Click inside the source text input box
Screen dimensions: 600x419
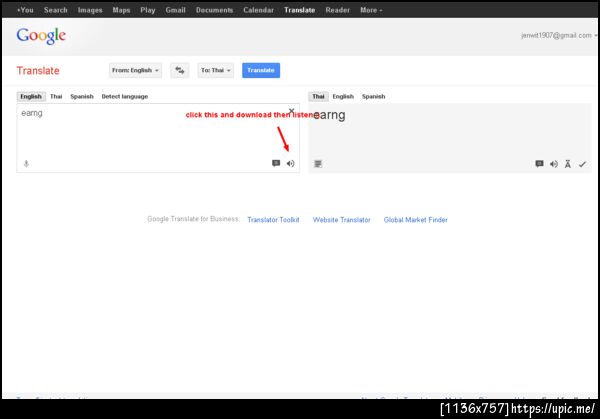tap(158, 138)
